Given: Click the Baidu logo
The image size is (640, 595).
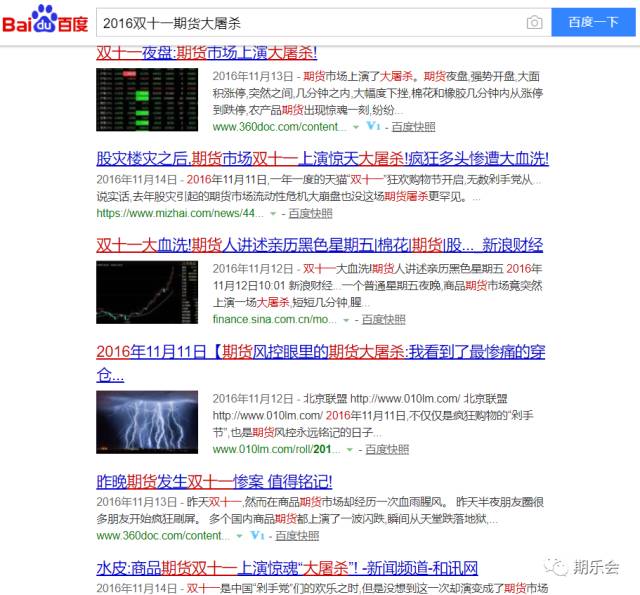Looking at the screenshot, I should (45, 20).
